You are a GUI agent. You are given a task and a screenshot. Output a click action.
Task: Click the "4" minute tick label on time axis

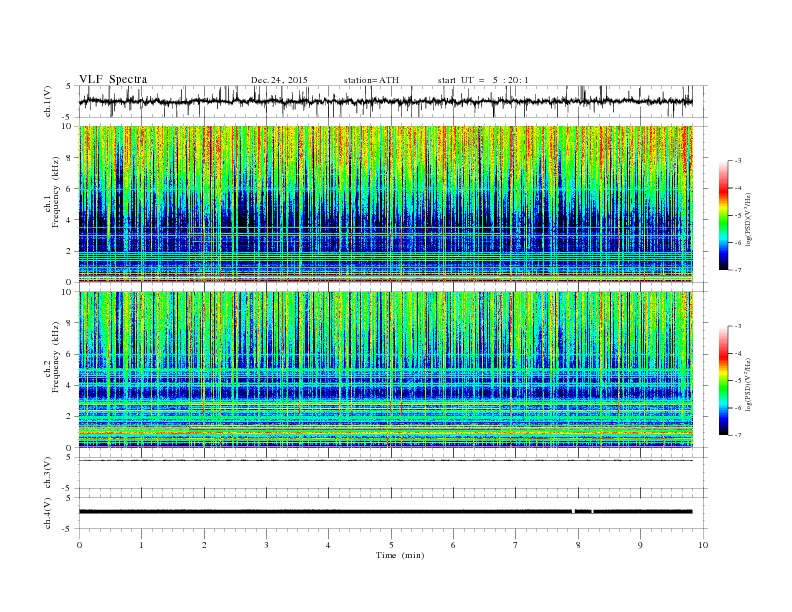pyautogui.click(x=328, y=545)
